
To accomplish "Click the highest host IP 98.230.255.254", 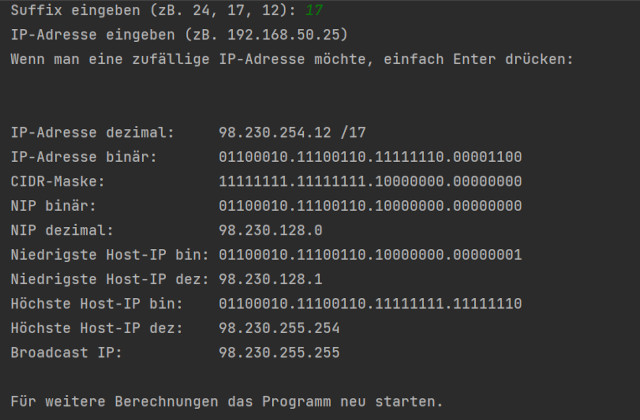I will pos(279,328).
